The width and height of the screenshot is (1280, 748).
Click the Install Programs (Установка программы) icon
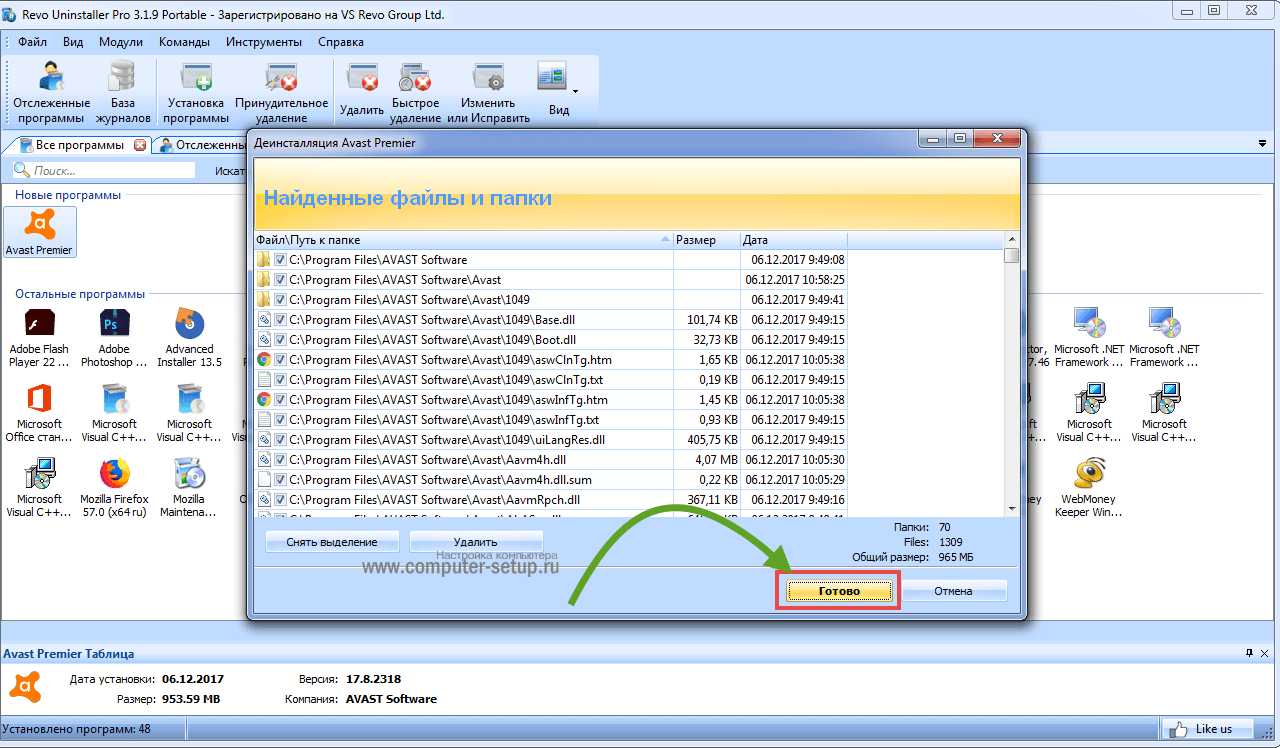tap(196, 90)
